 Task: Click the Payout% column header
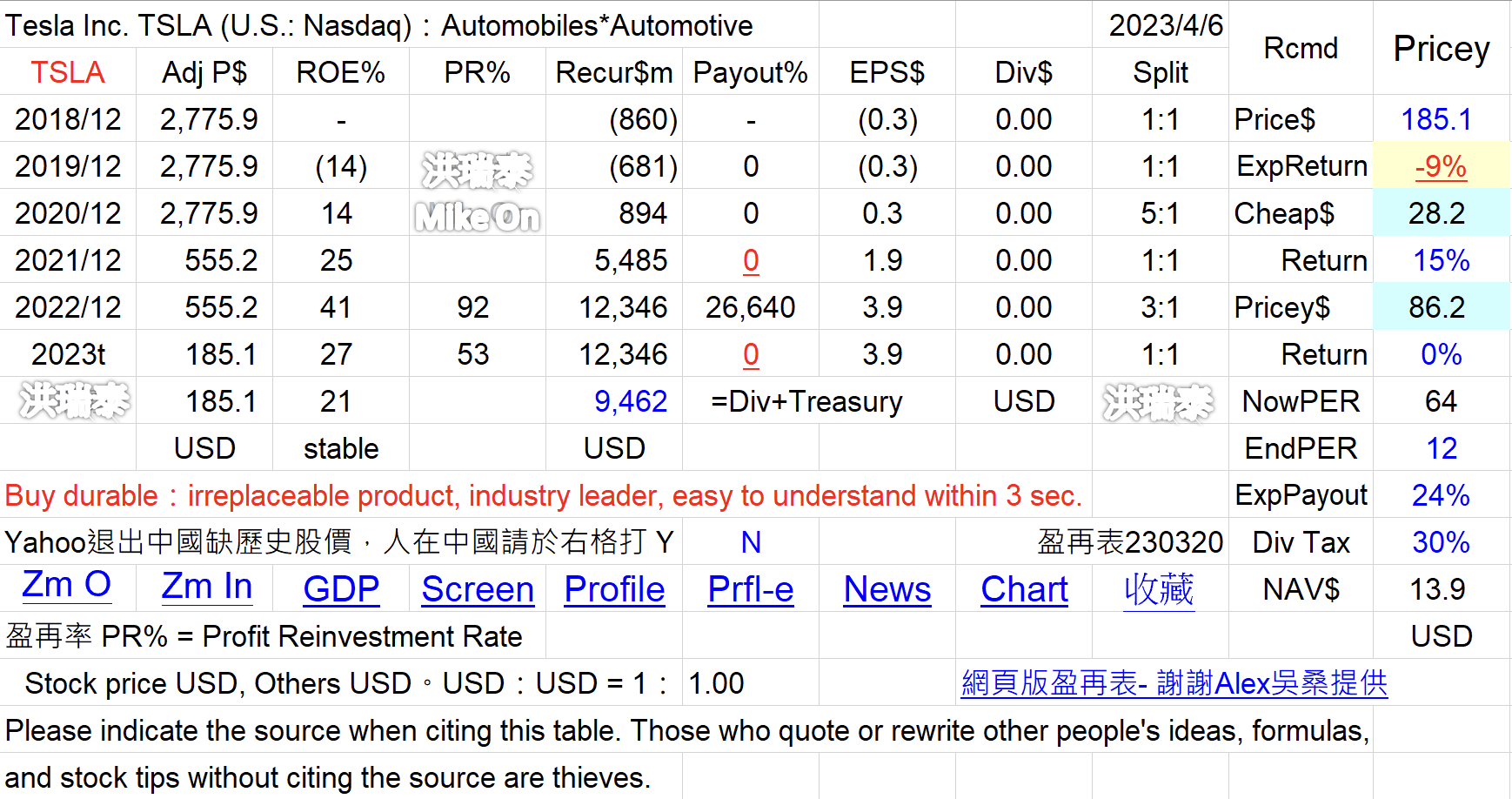[x=751, y=72]
